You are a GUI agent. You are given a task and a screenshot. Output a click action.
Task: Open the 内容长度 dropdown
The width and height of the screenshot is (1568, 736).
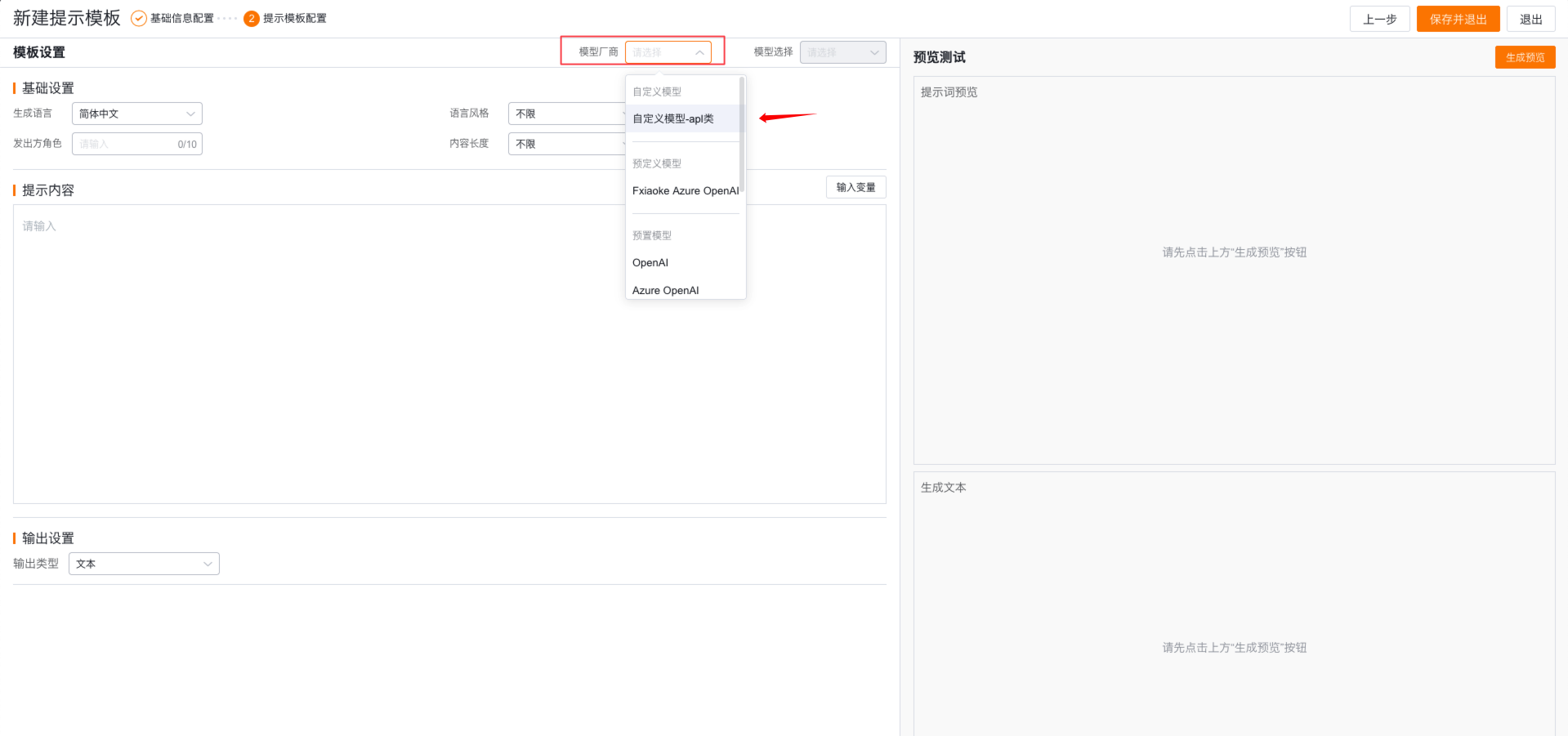pos(565,145)
